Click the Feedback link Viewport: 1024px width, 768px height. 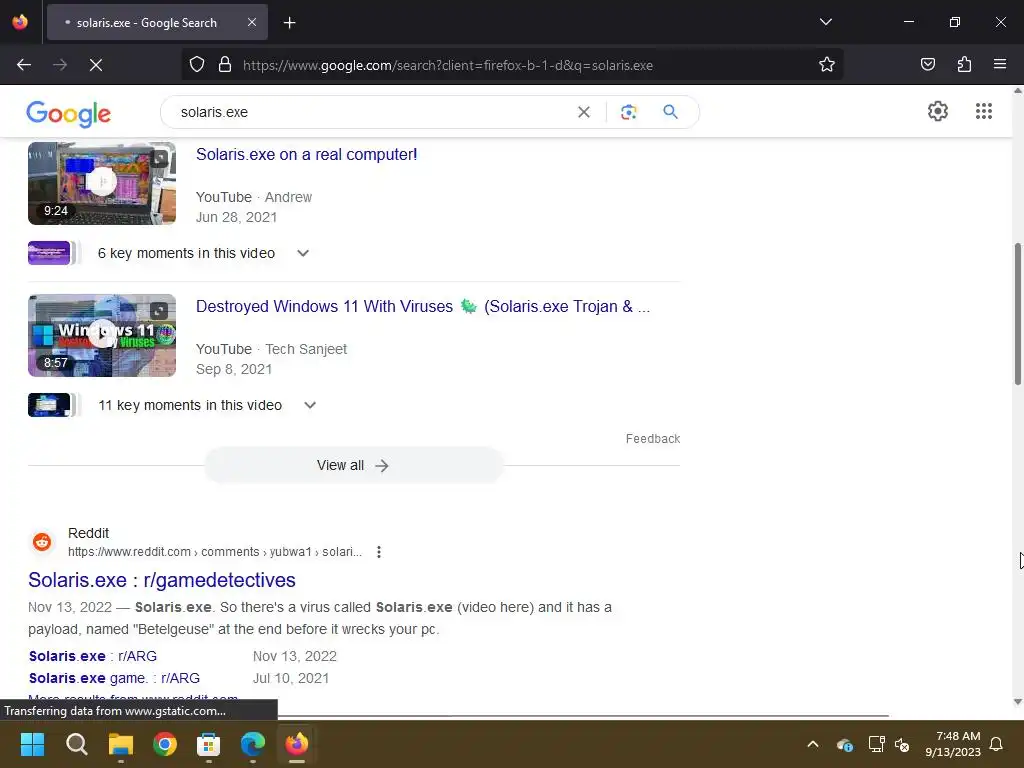(652, 439)
